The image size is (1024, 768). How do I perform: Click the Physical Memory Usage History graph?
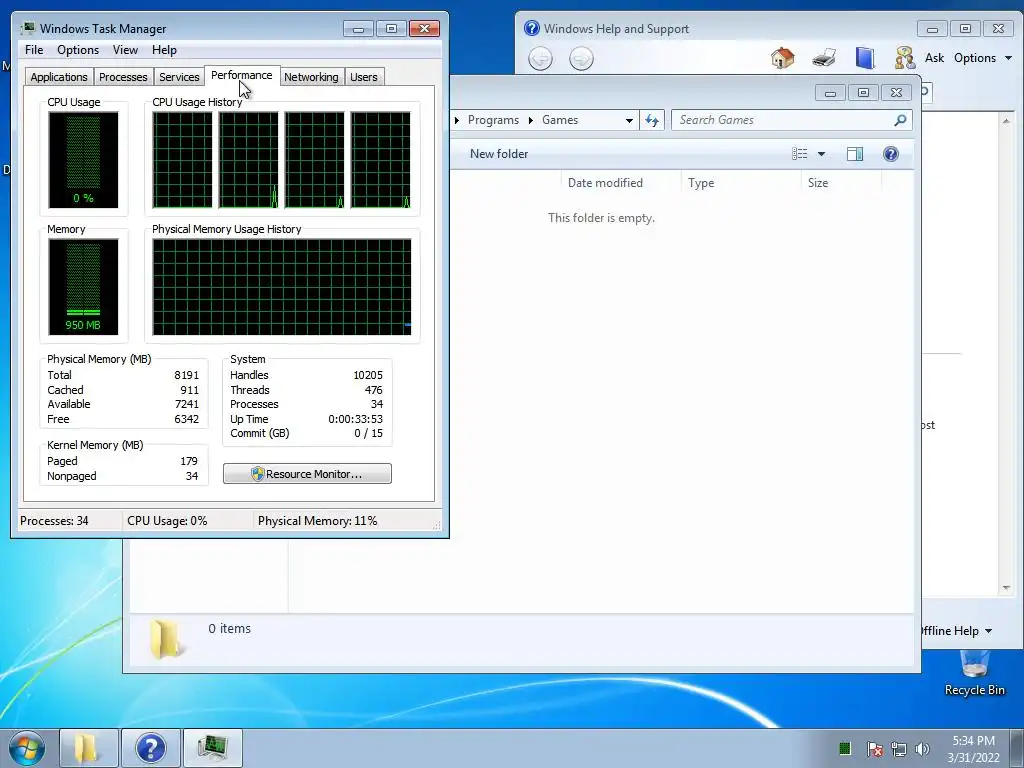click(x=281, y=287)
